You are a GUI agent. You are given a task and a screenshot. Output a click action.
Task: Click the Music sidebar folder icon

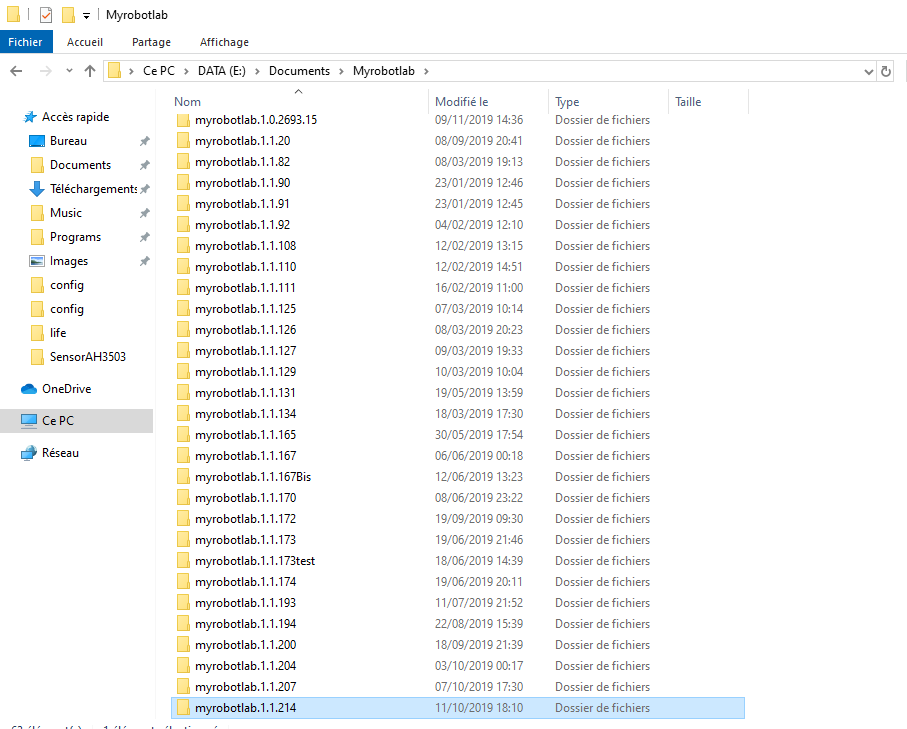tap(37, 213)
